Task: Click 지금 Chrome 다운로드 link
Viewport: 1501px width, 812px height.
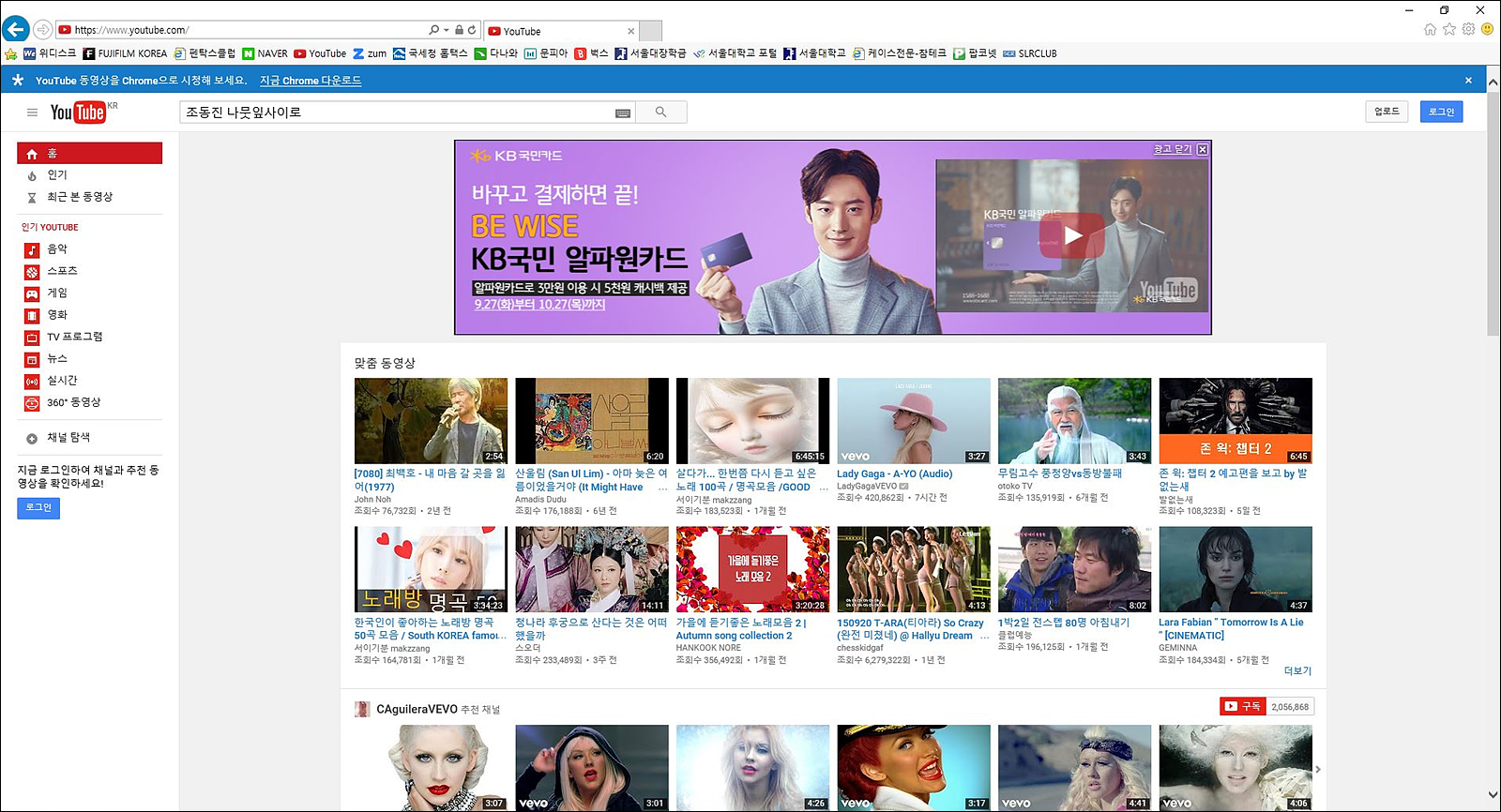Action: coord(311,81)
